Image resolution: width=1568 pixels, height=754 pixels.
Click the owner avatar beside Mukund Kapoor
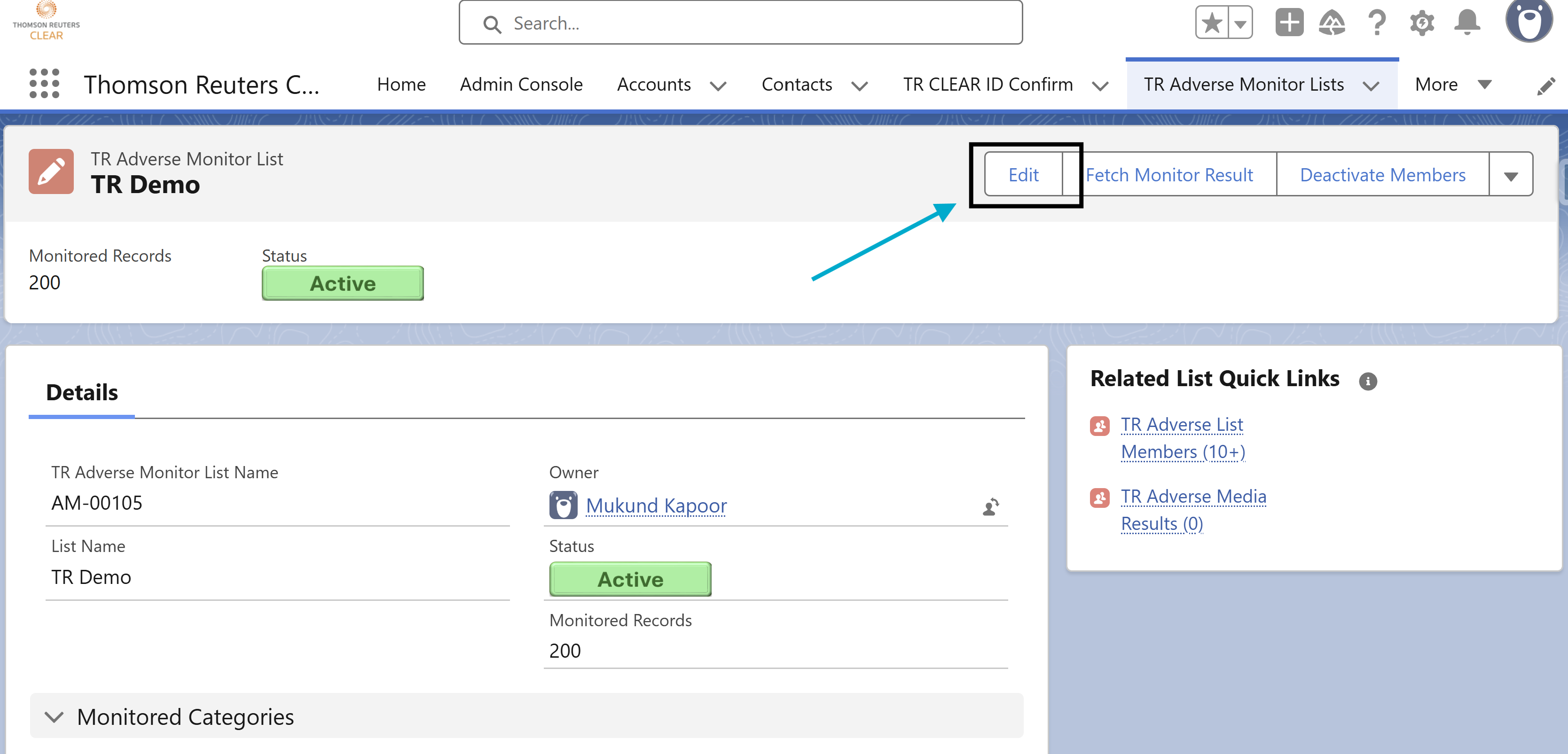(x=563, y=505)
